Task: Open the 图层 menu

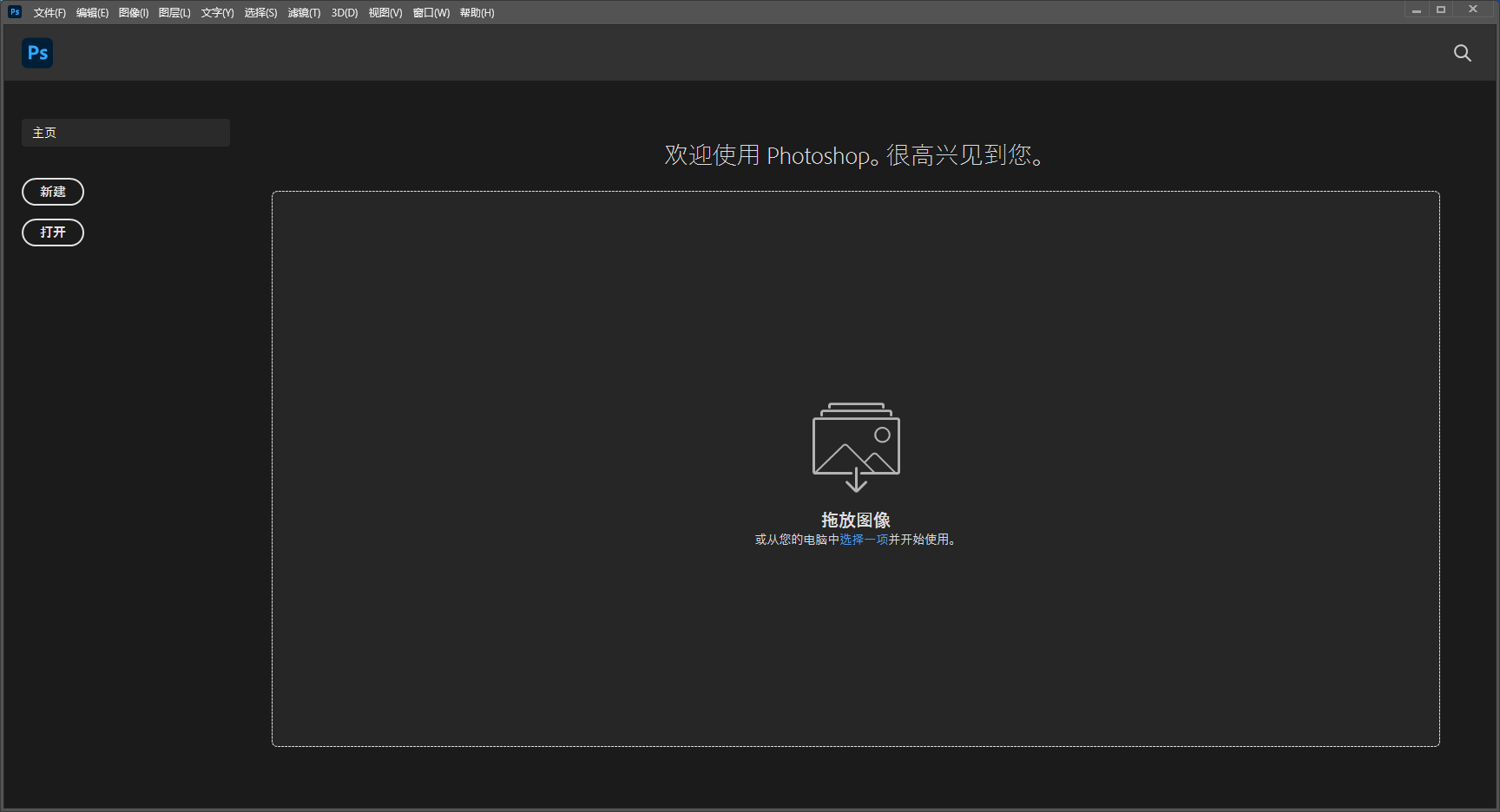Action: point(174,12)
